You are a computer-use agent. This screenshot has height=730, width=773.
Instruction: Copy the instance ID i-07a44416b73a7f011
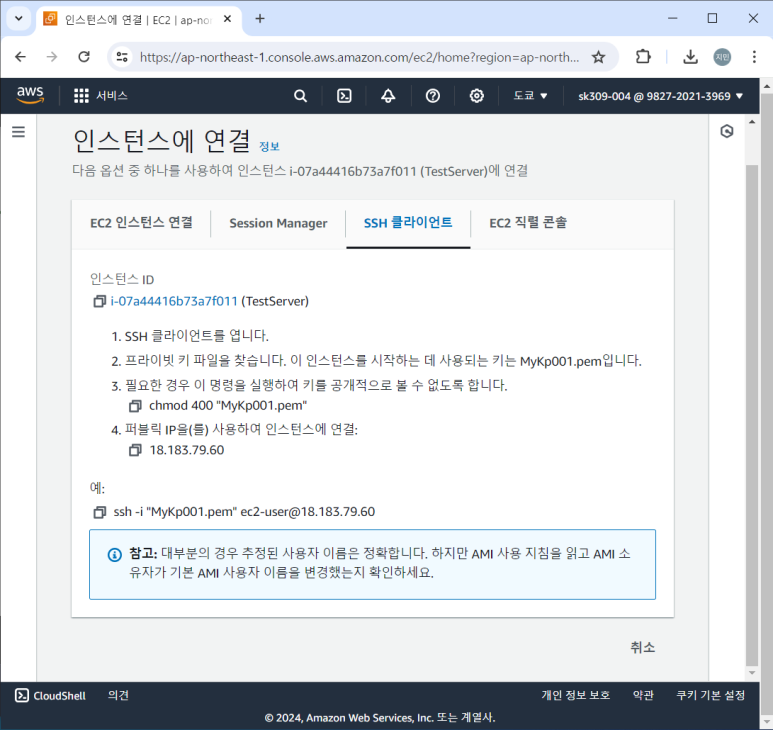click(100, 301)
